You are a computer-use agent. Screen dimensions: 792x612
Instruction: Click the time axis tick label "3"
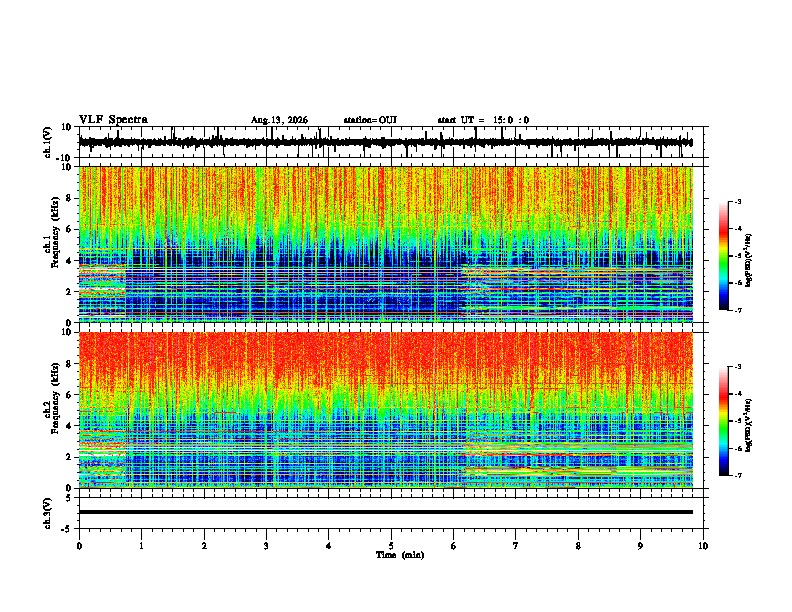coord(266,546)
